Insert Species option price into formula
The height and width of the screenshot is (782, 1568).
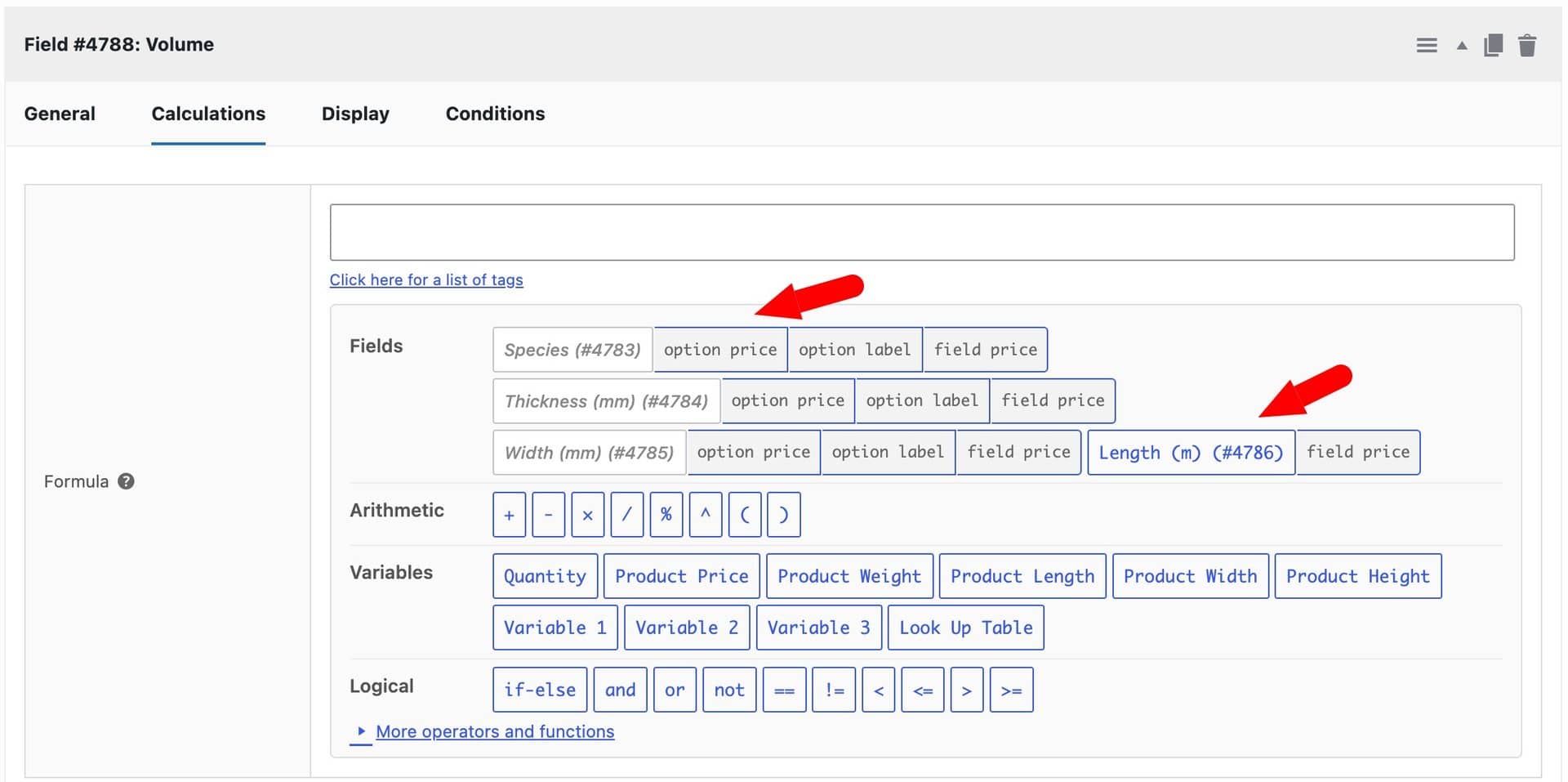pos(720,350)
